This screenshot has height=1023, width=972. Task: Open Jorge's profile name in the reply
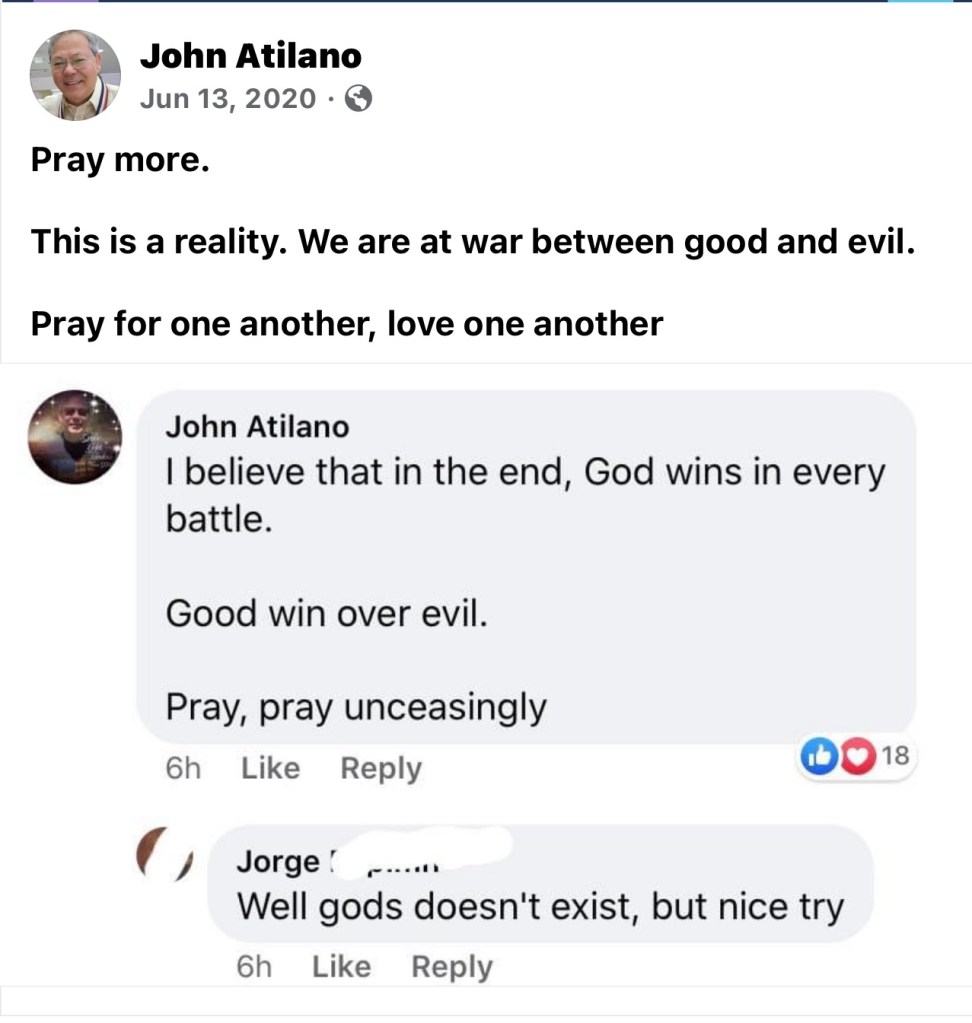[279, 861]
